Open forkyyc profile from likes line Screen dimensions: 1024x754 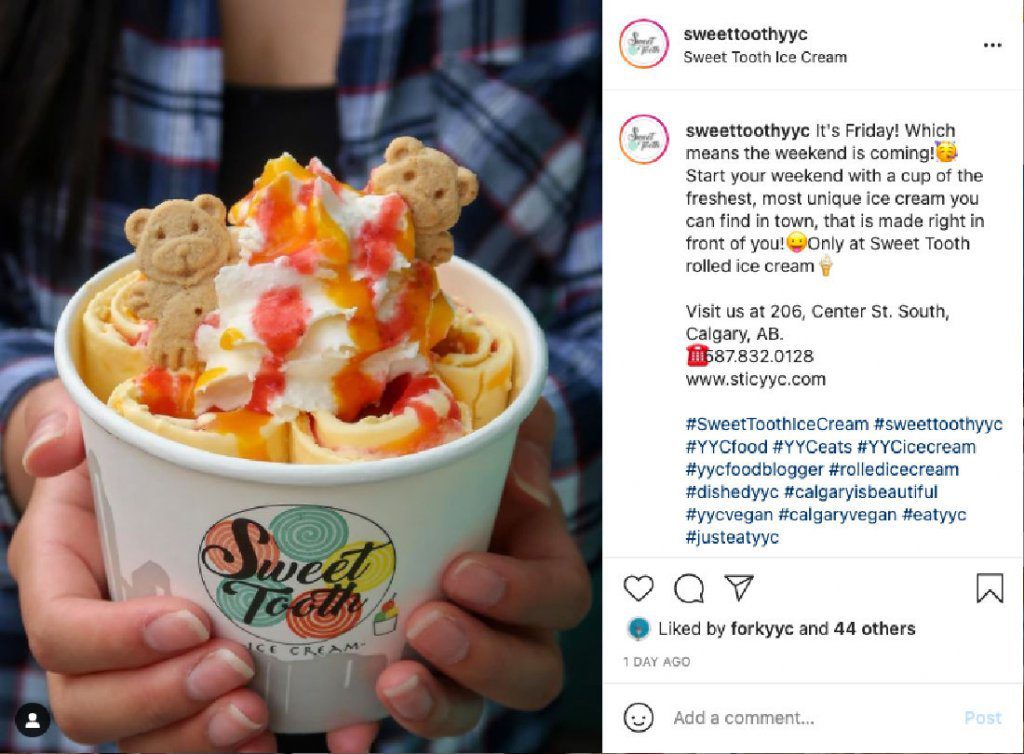pyautogui.click(x=761, y=629)
